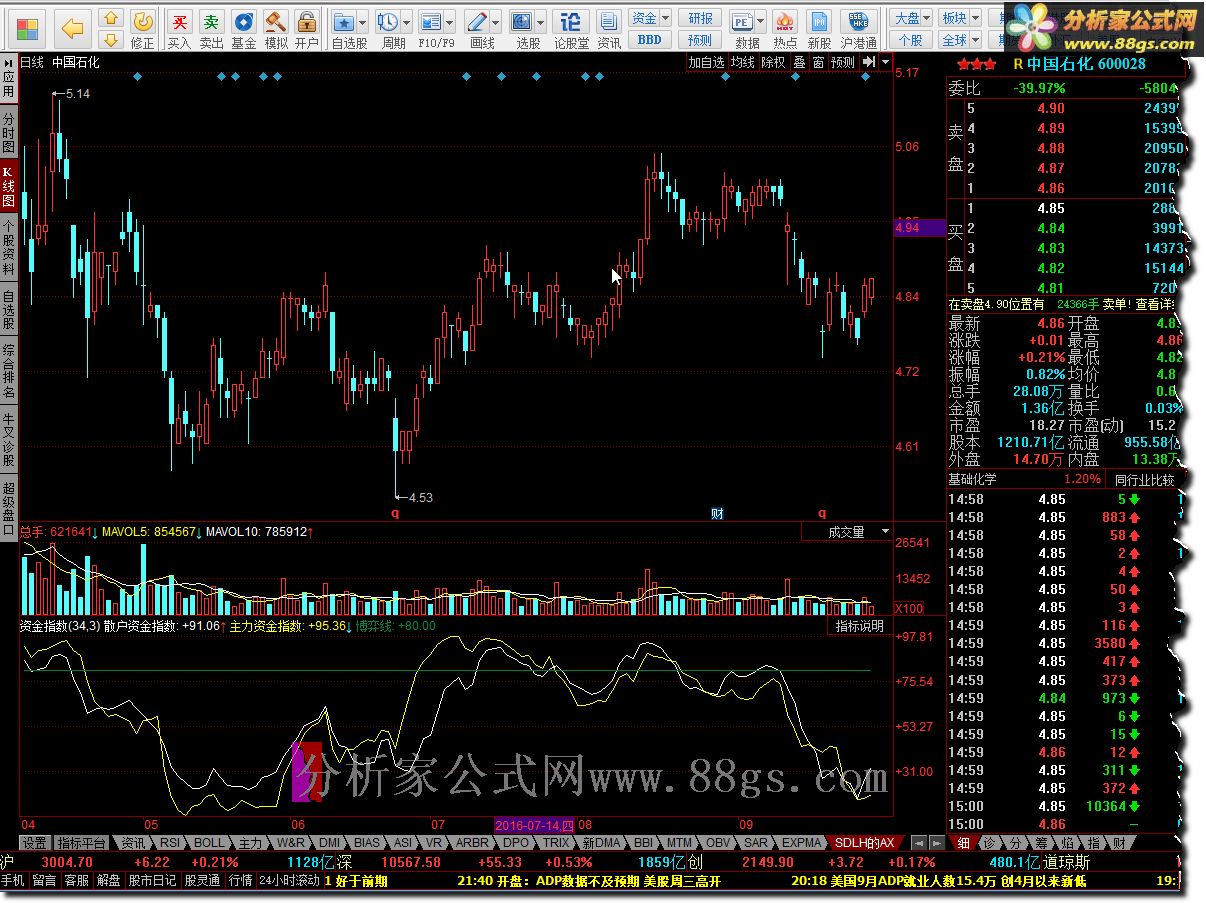
Task: Open the 数据 PE data icon
Action: [743, 22]
